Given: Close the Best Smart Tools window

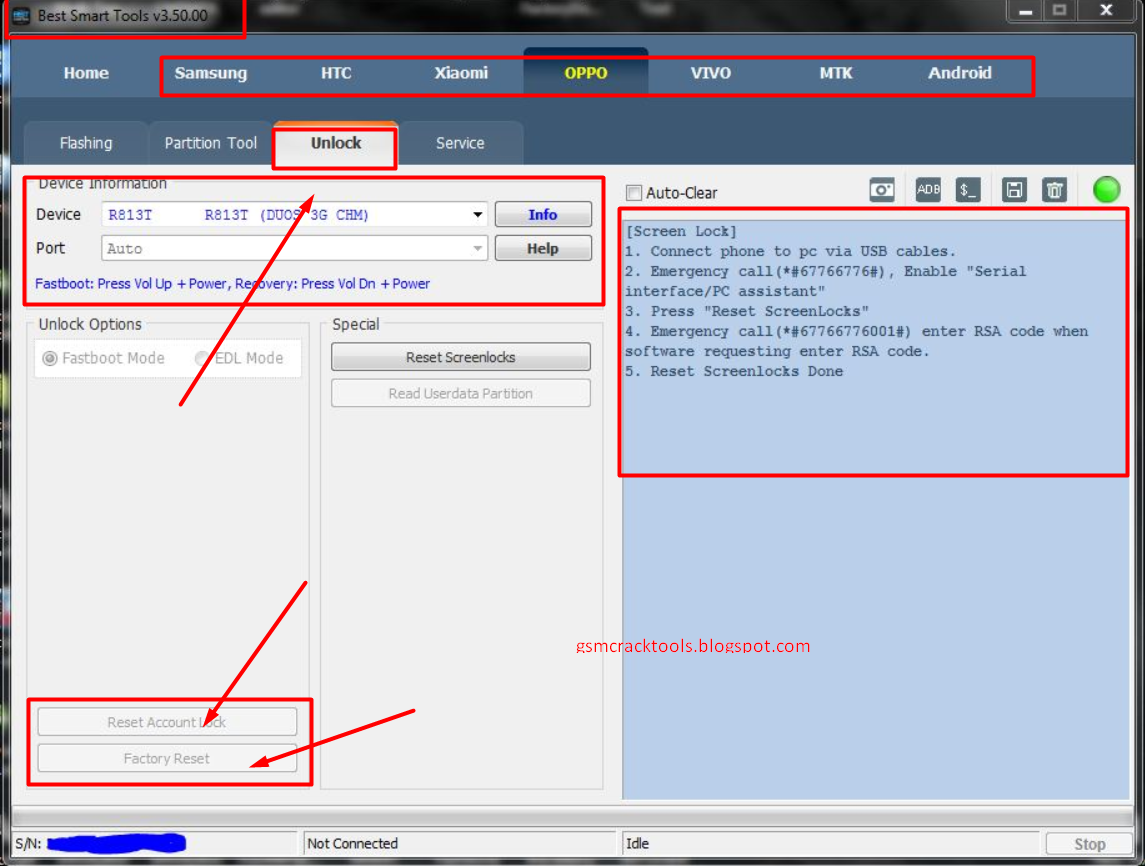Looking at the screenshot, I should point(1106,11).
